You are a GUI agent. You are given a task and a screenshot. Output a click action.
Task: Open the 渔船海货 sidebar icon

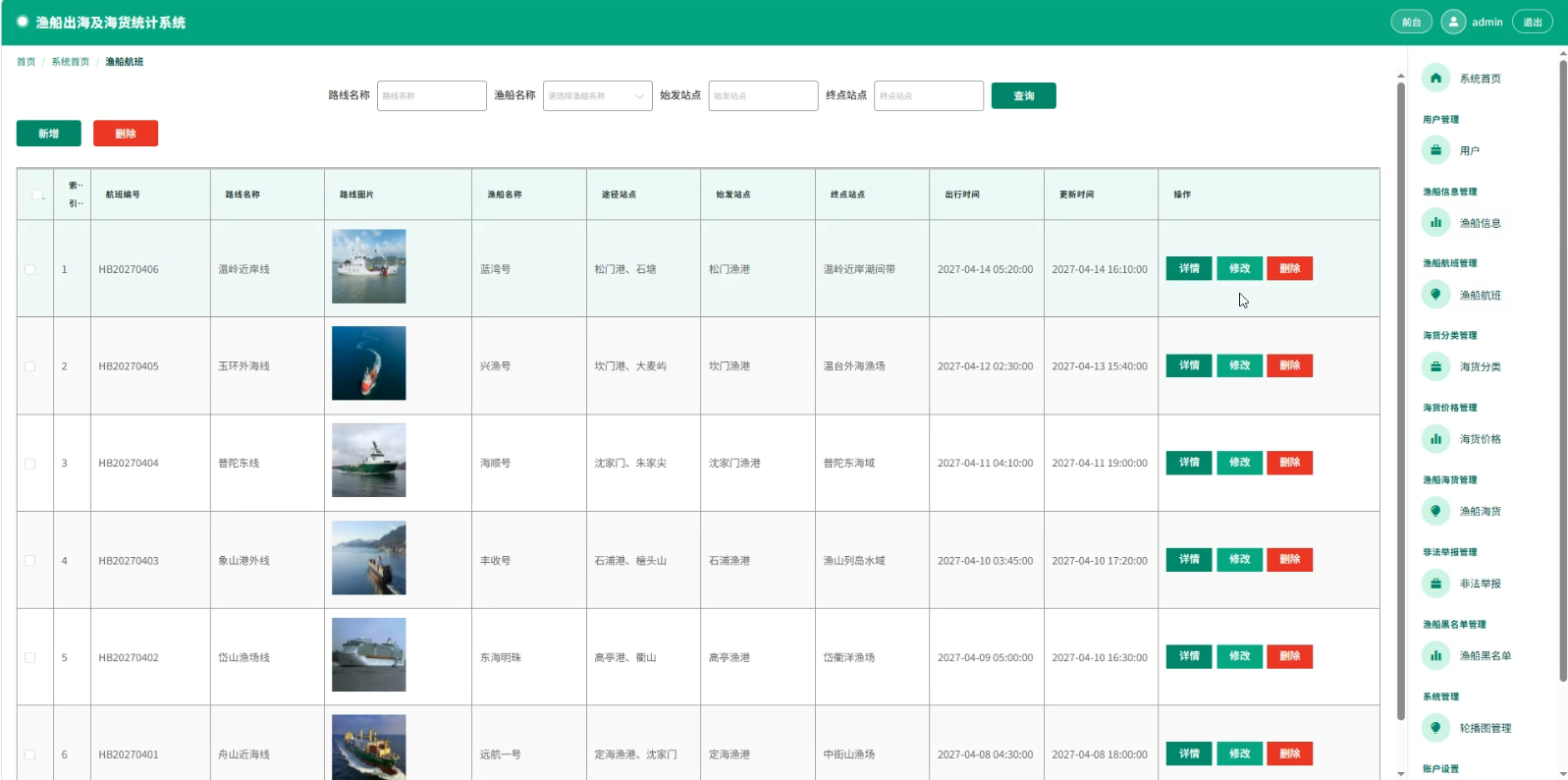[1435, 511]
